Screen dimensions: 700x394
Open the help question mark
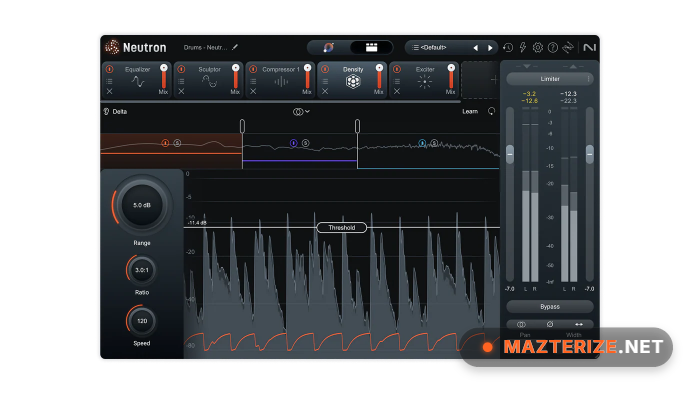coord(553,47)
